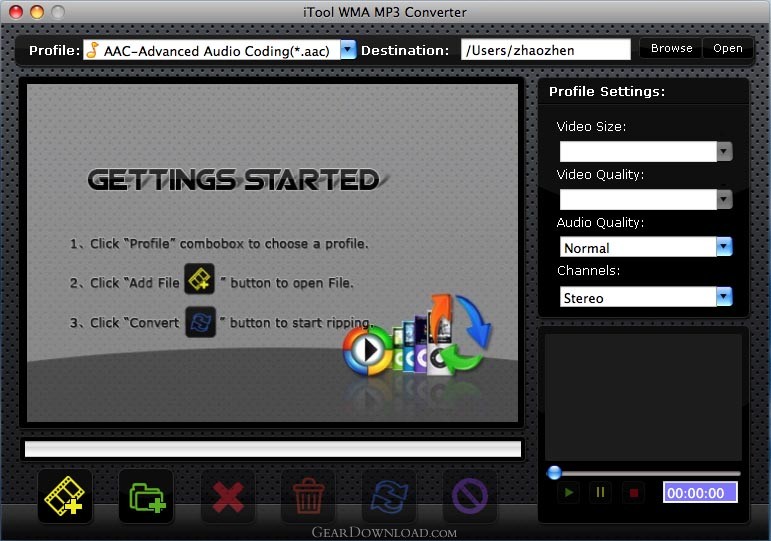Viewport: 771px width, 541px height.
Task: Click the Channels: label
Action: point(588,270)
